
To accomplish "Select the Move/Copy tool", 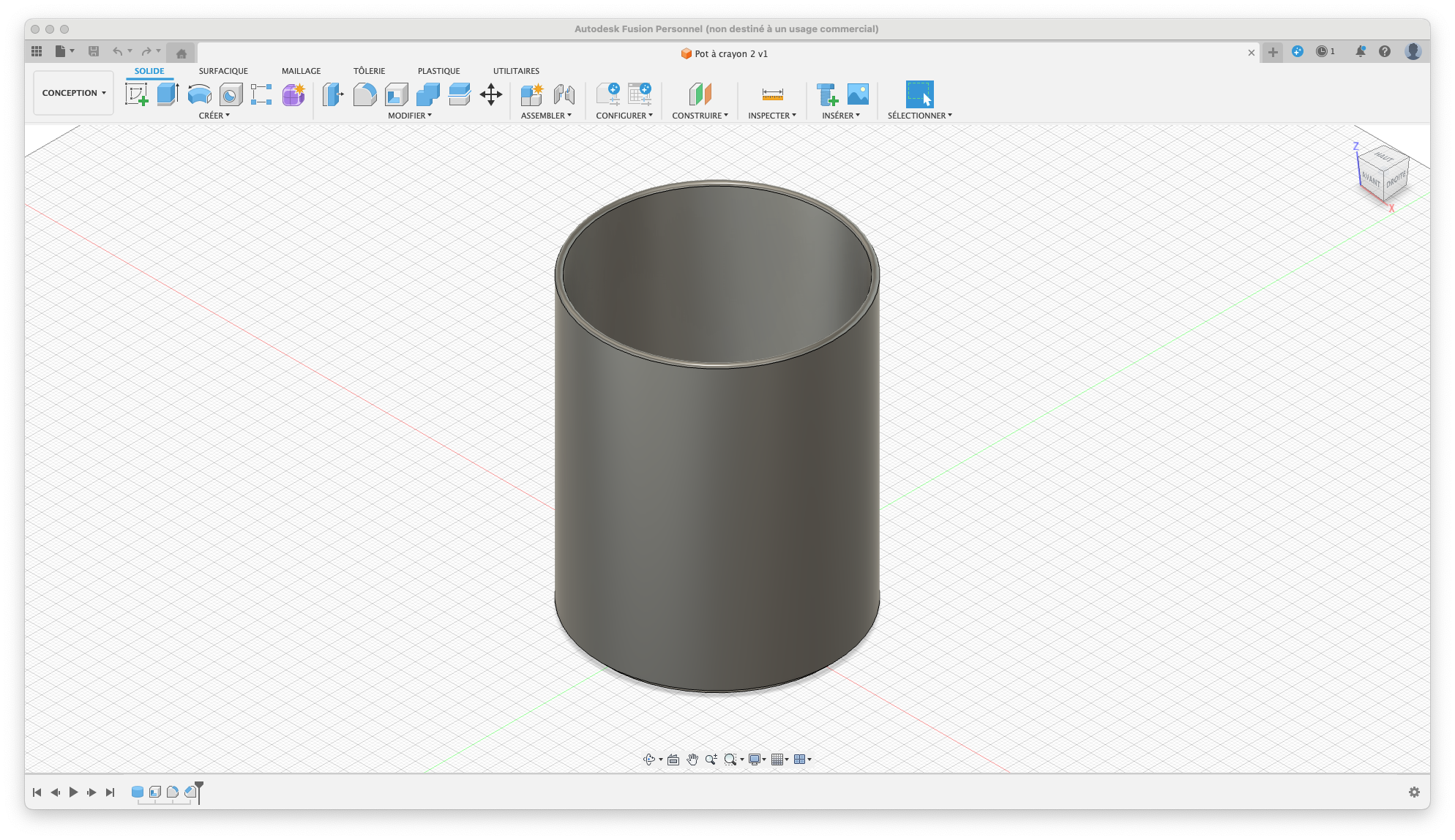I will (x=491, y=94).
